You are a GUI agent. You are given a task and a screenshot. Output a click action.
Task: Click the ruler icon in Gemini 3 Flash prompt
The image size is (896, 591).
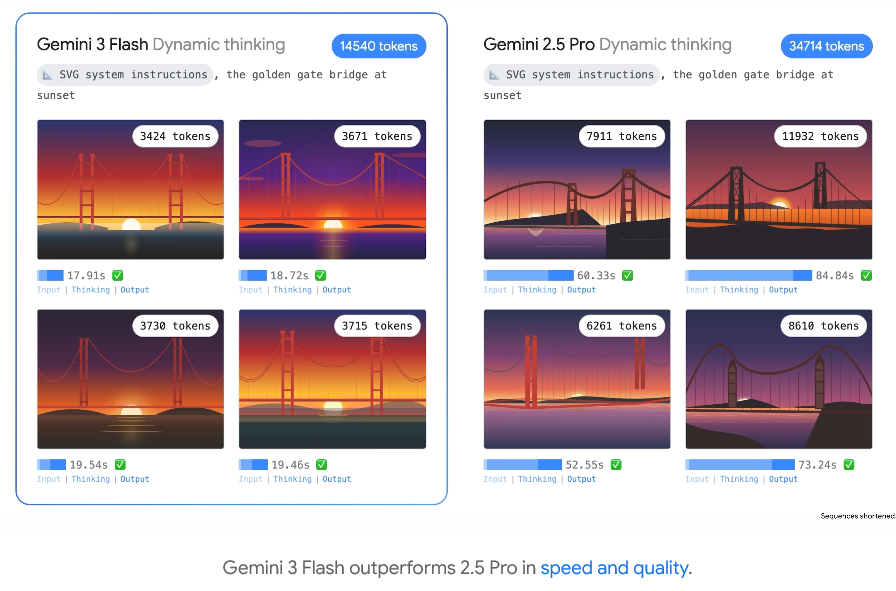47,75
